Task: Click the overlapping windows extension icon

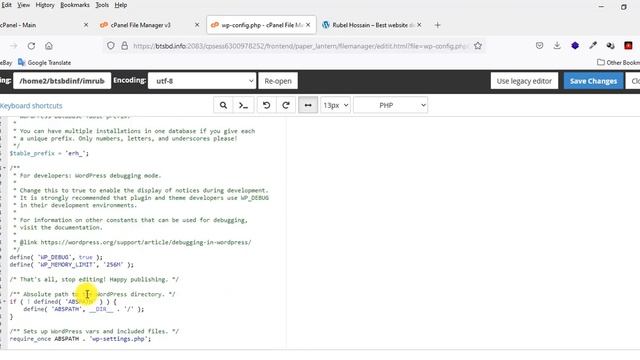Action: (x=610, y=46)
